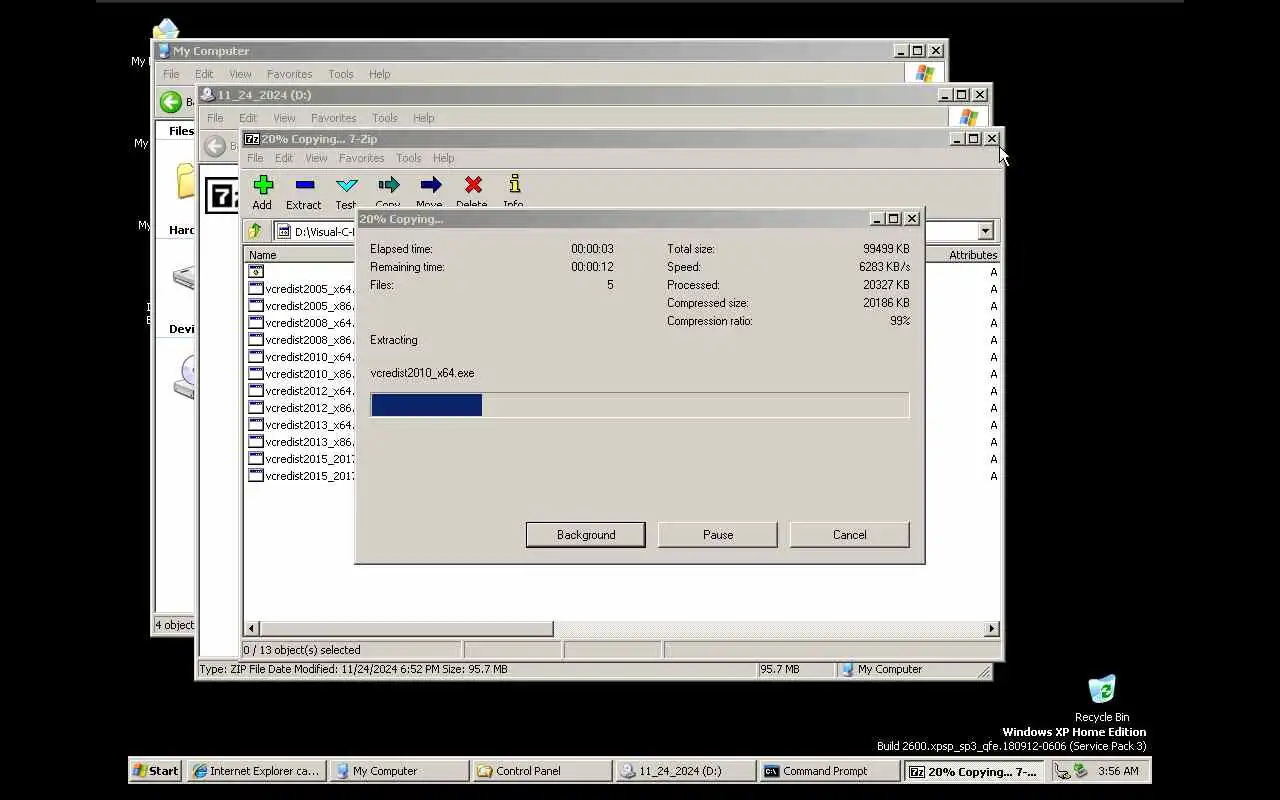Click the scroll-right arrow in 7-Zip
This screenshot has width=1280, height=800.
tap(991, 629)
